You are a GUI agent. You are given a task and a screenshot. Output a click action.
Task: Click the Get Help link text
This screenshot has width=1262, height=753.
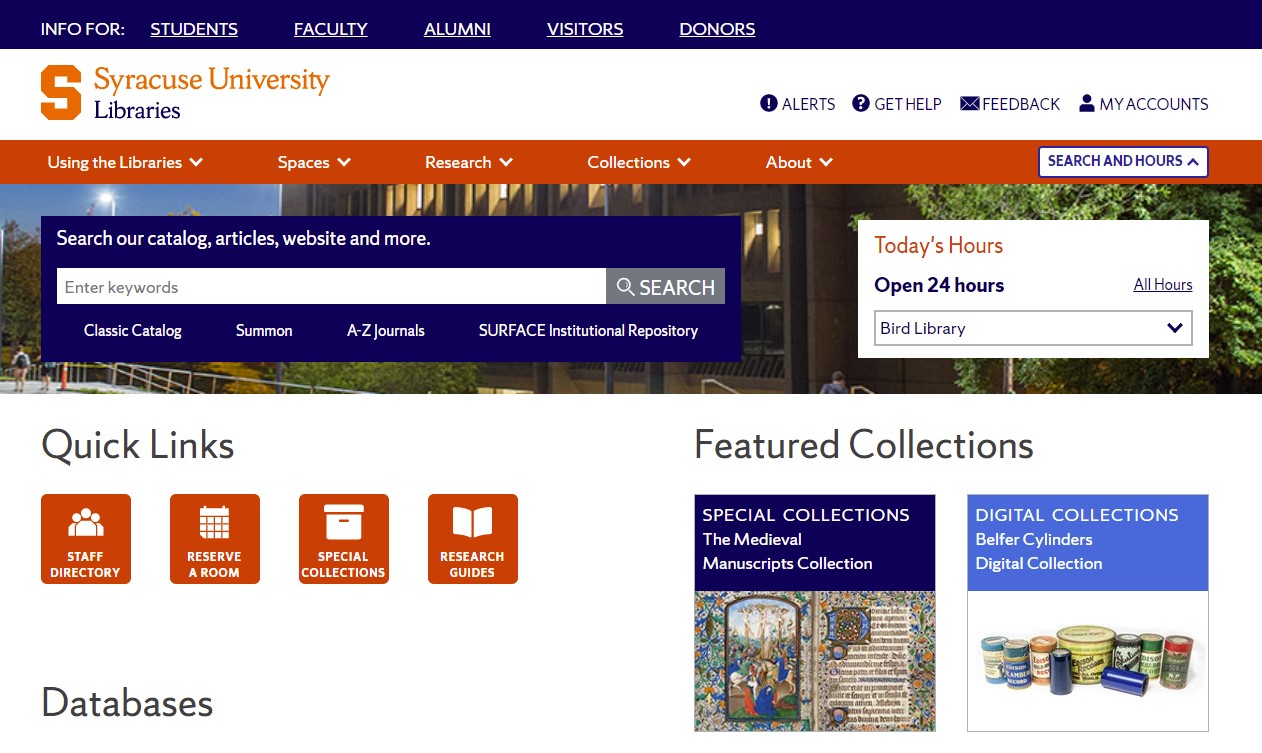point(908,104)
